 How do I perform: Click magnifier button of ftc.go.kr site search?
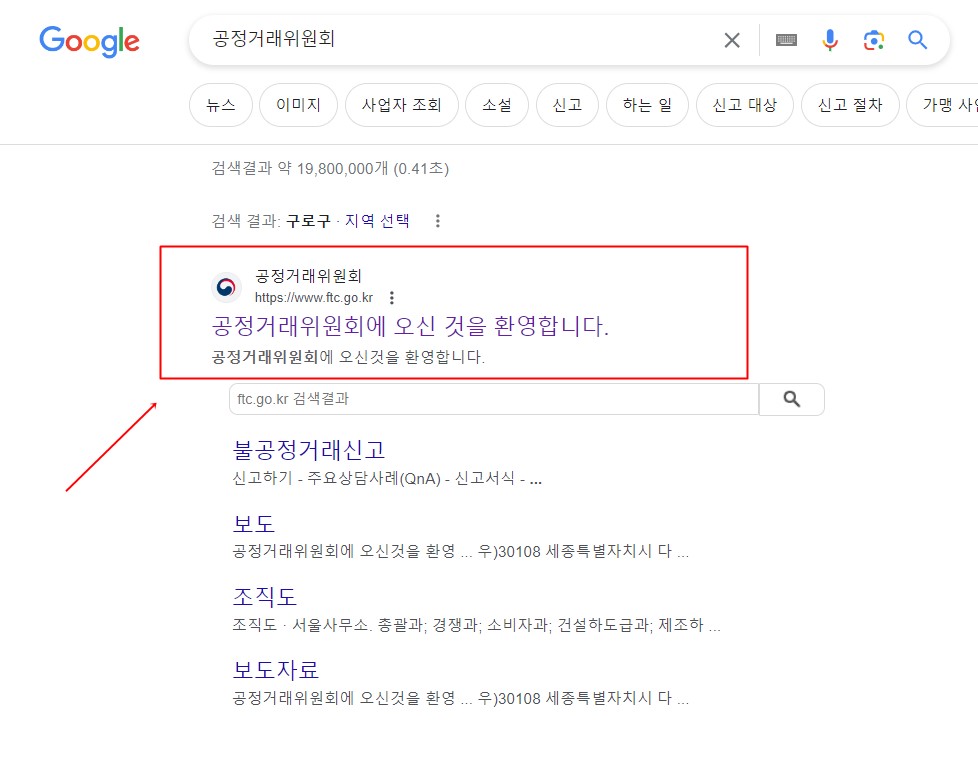[792, 399]
